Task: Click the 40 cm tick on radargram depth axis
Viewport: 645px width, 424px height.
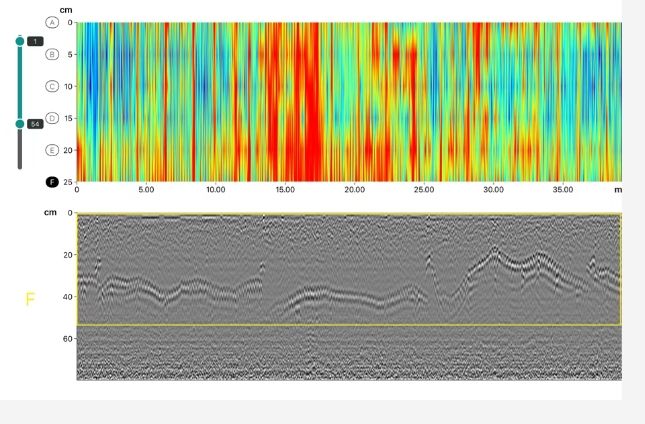Action: [x=68, y=297]
